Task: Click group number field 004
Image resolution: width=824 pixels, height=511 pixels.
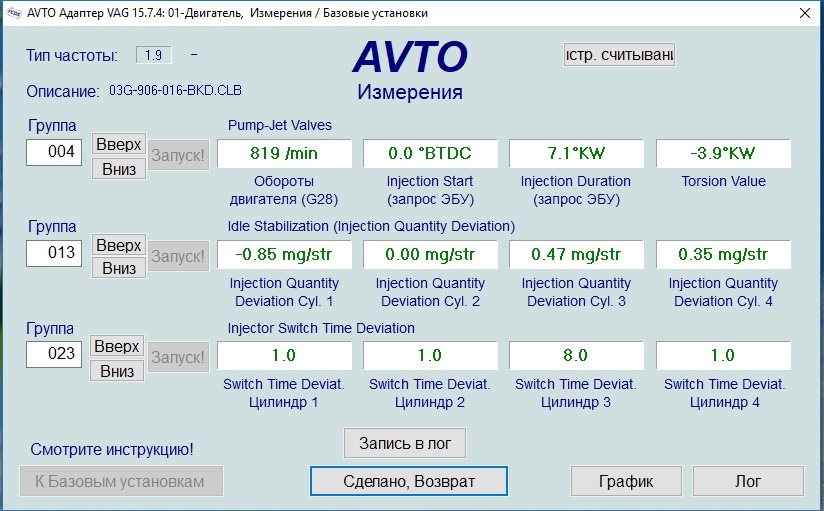Action: (x=54, y=152)
